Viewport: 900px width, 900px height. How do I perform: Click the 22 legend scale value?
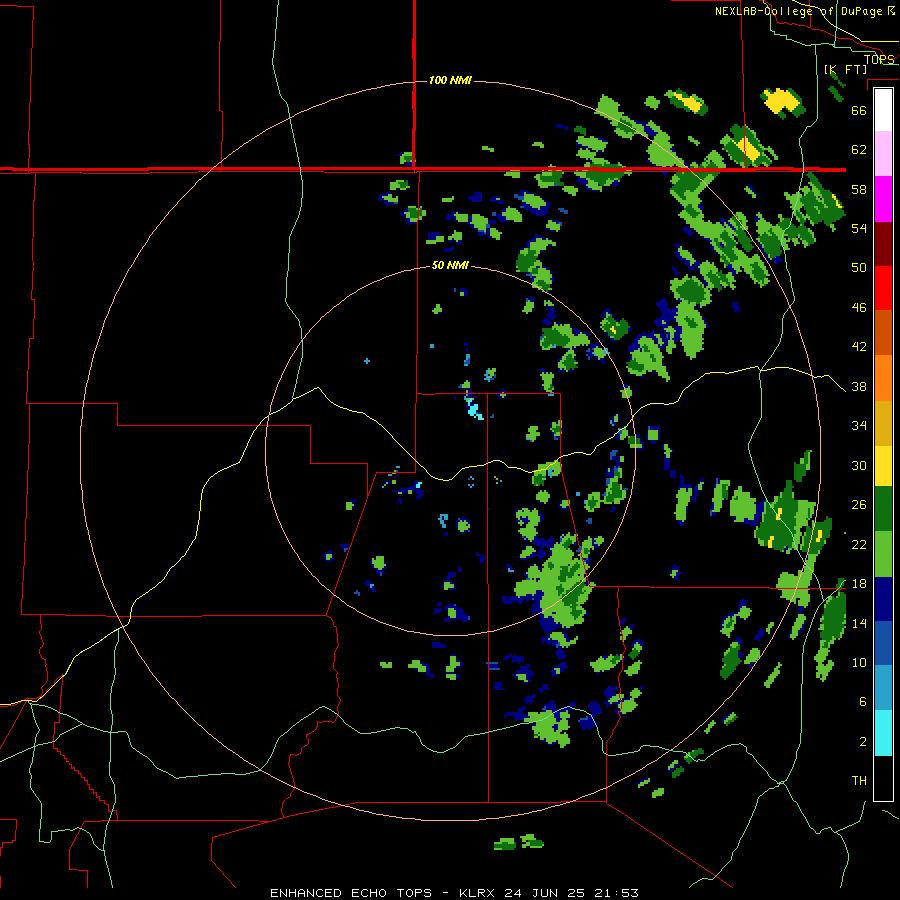(x=859, y=545)
